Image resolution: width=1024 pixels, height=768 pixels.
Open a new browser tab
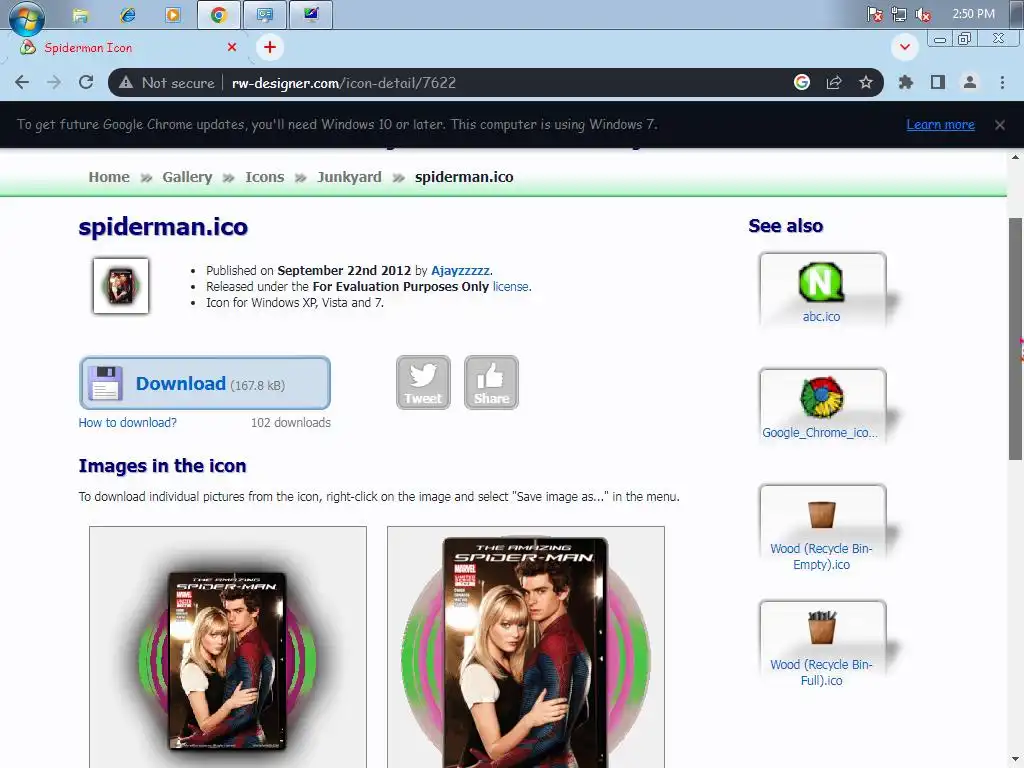[270, 47]
